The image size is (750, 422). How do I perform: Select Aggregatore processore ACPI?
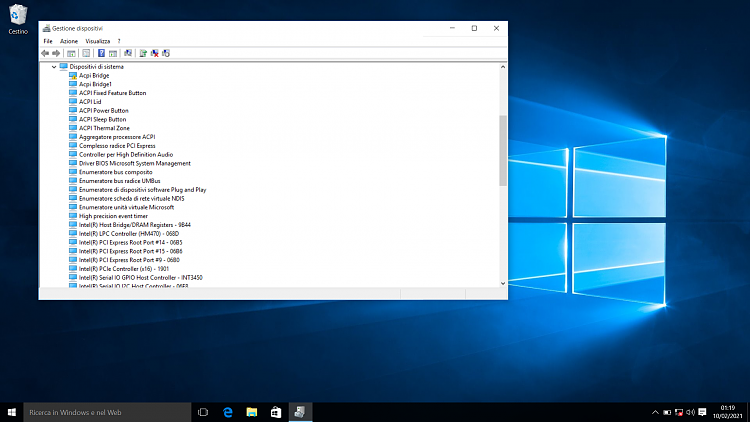[x=117, y=137]
